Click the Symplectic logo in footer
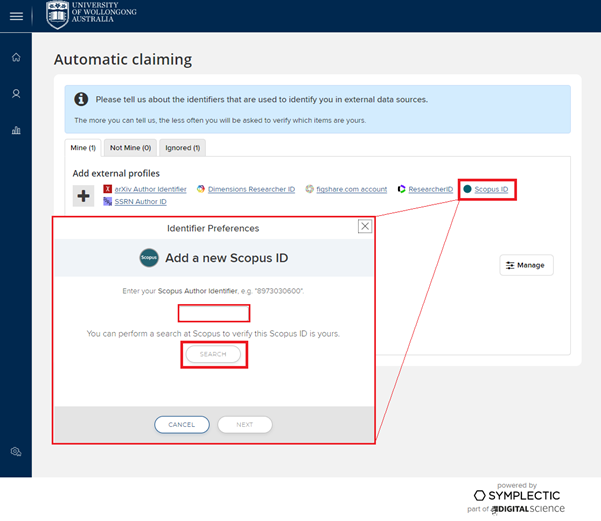Viewport: 601px width, 521px height. click(517, 495)
